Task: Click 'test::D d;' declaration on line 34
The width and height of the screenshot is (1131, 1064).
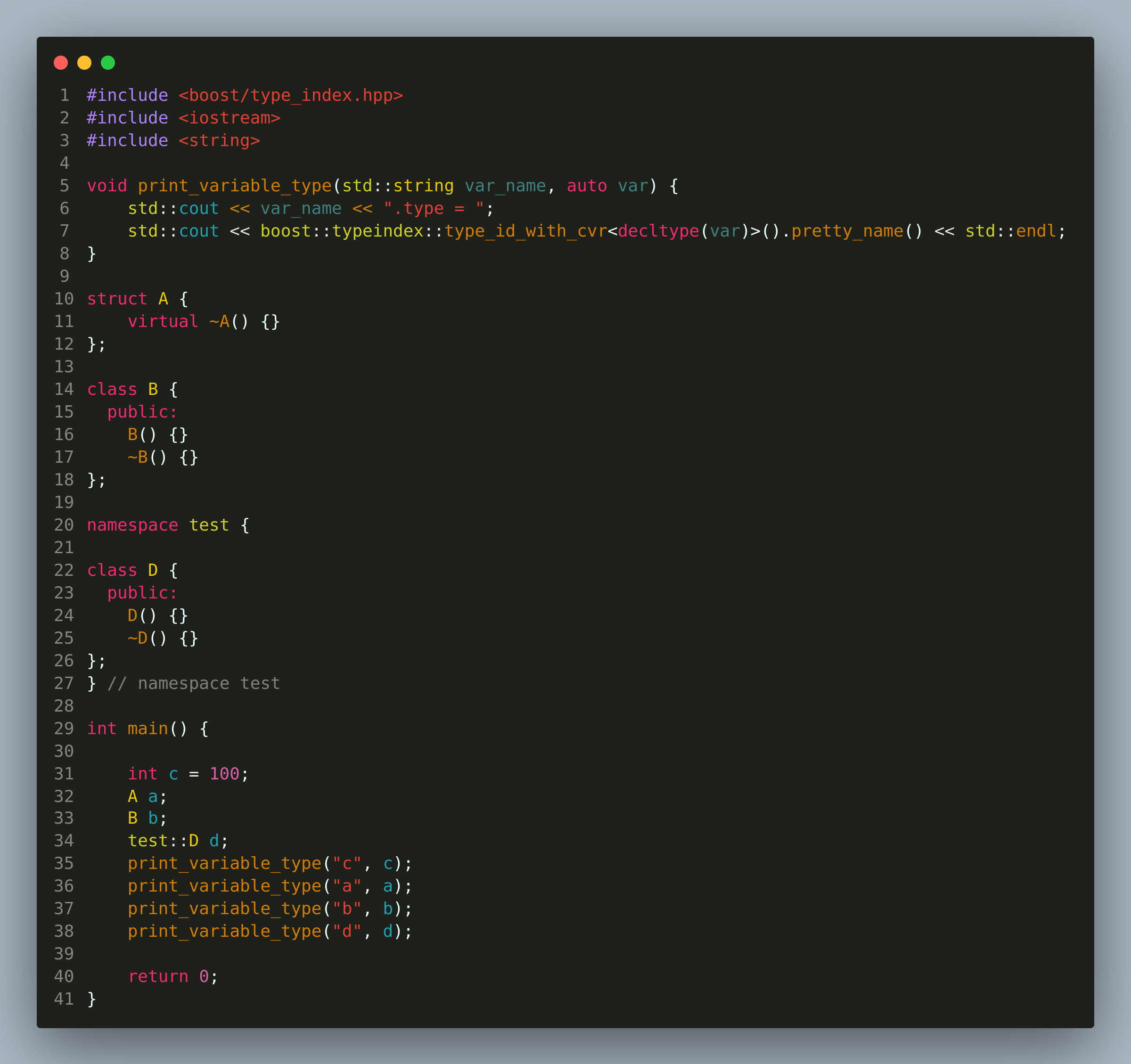Action: point(178,841)
